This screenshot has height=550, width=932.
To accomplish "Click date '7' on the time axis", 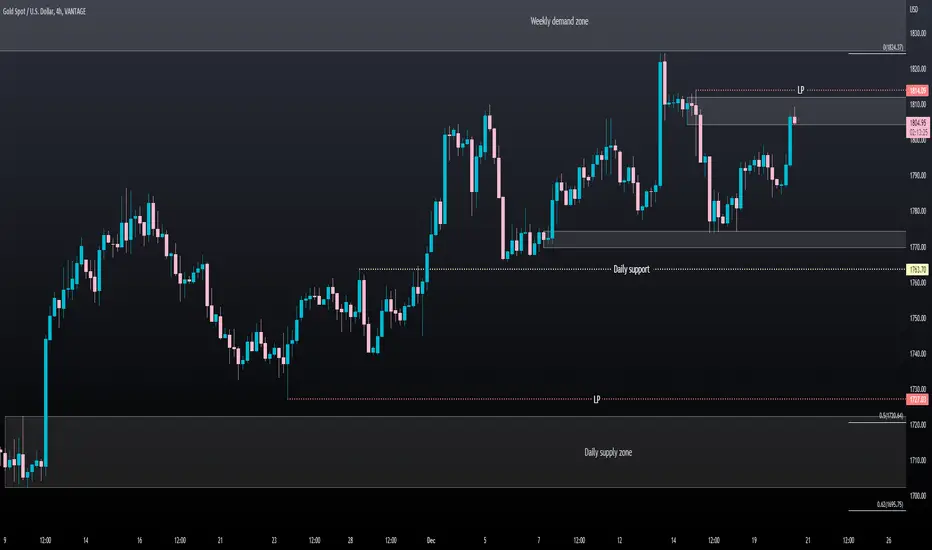I will [x=539, y=540].
